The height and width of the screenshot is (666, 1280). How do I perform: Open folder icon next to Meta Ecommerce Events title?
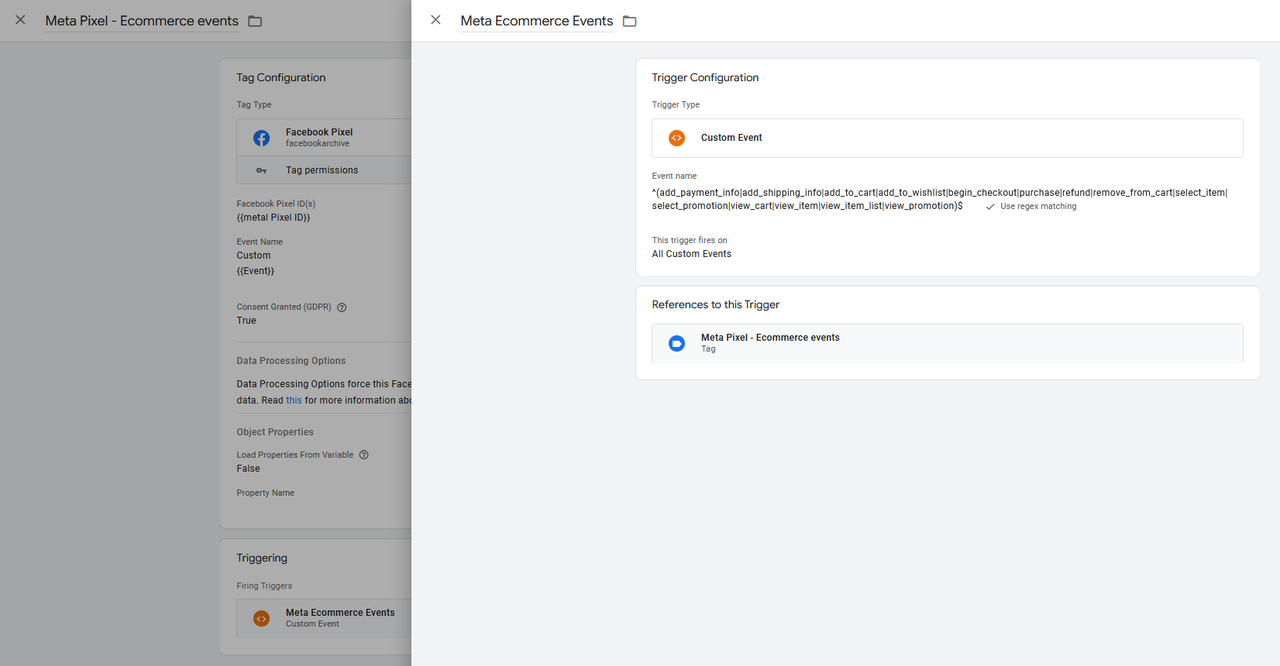tap(629, 21)
